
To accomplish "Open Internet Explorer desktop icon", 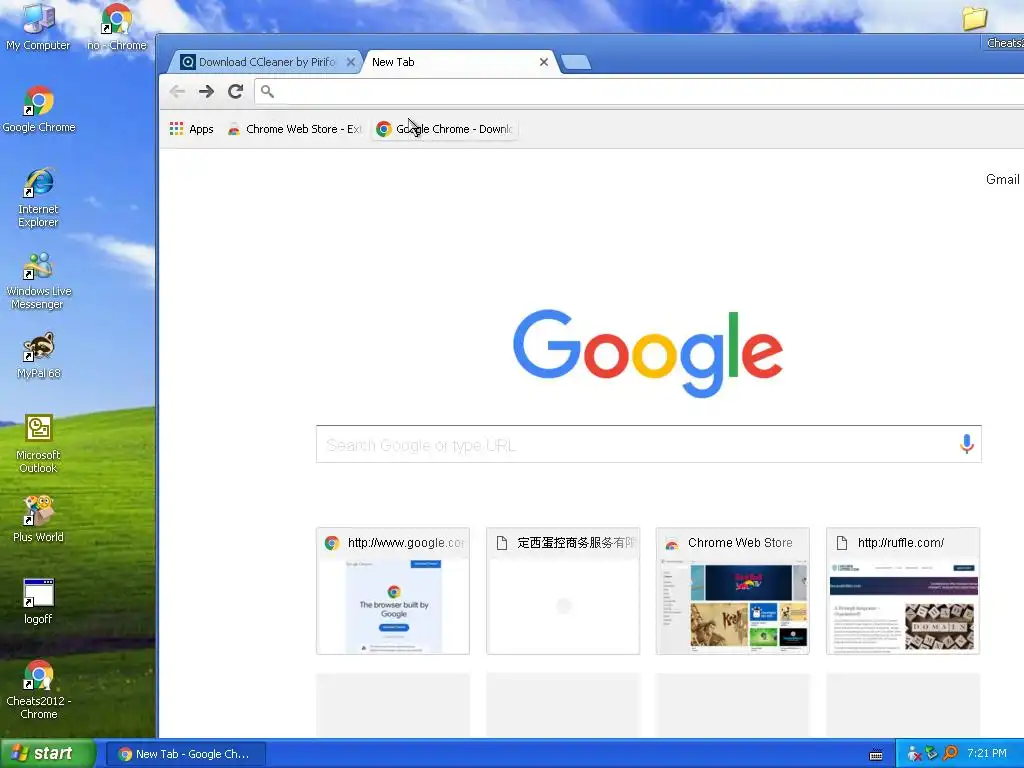I will click(x=38, y=197).
